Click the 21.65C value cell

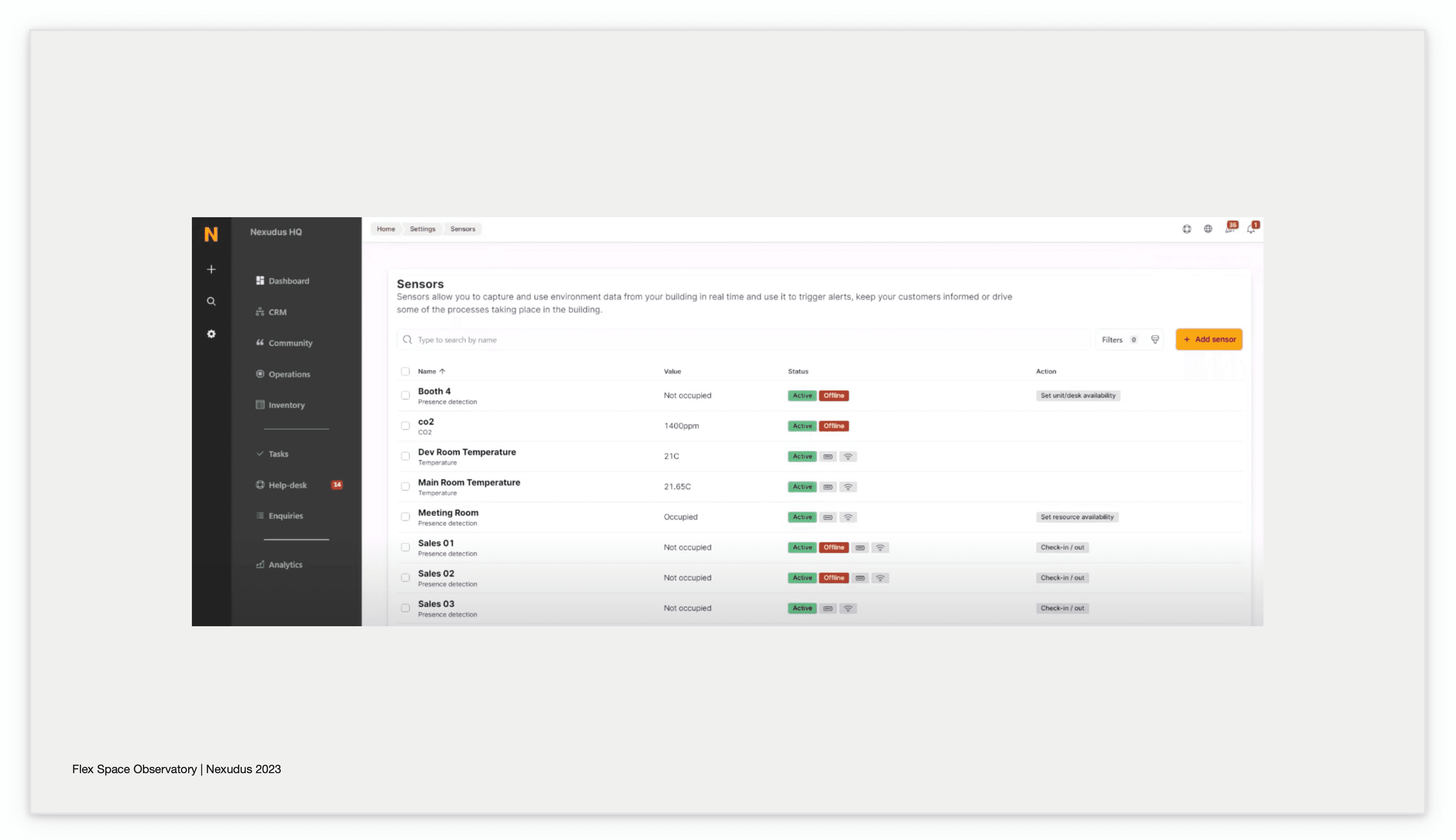677,487
